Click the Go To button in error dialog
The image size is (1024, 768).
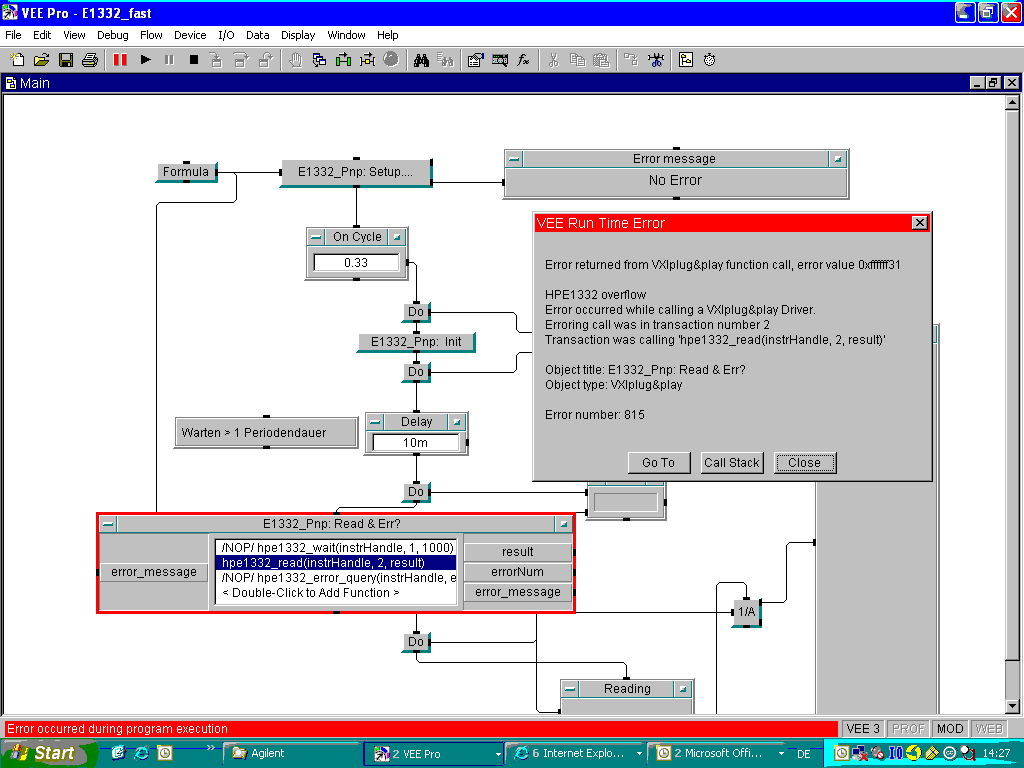(x=658, y=462)
